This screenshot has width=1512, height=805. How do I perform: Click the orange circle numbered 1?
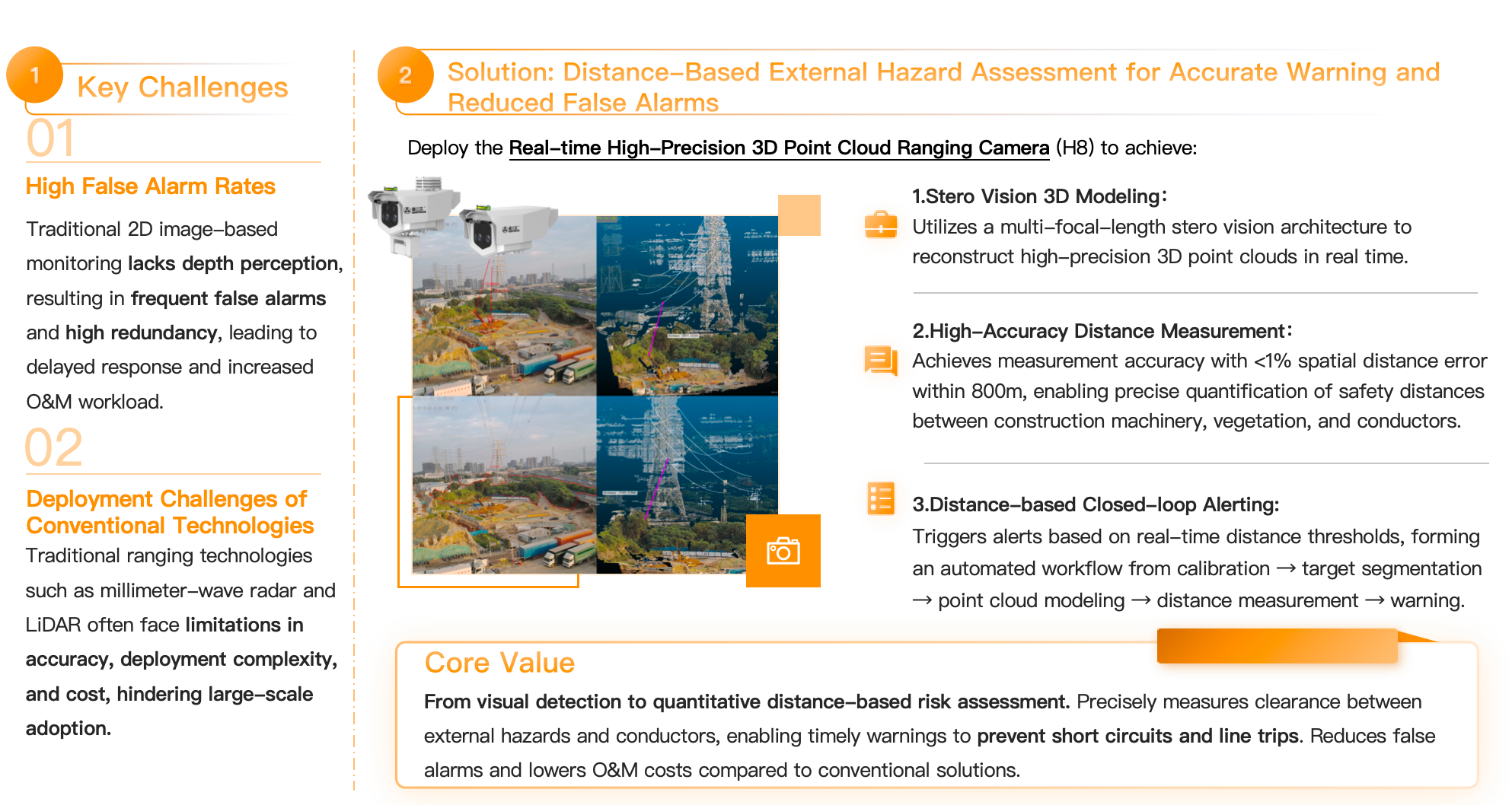click(x=34, y=75)
